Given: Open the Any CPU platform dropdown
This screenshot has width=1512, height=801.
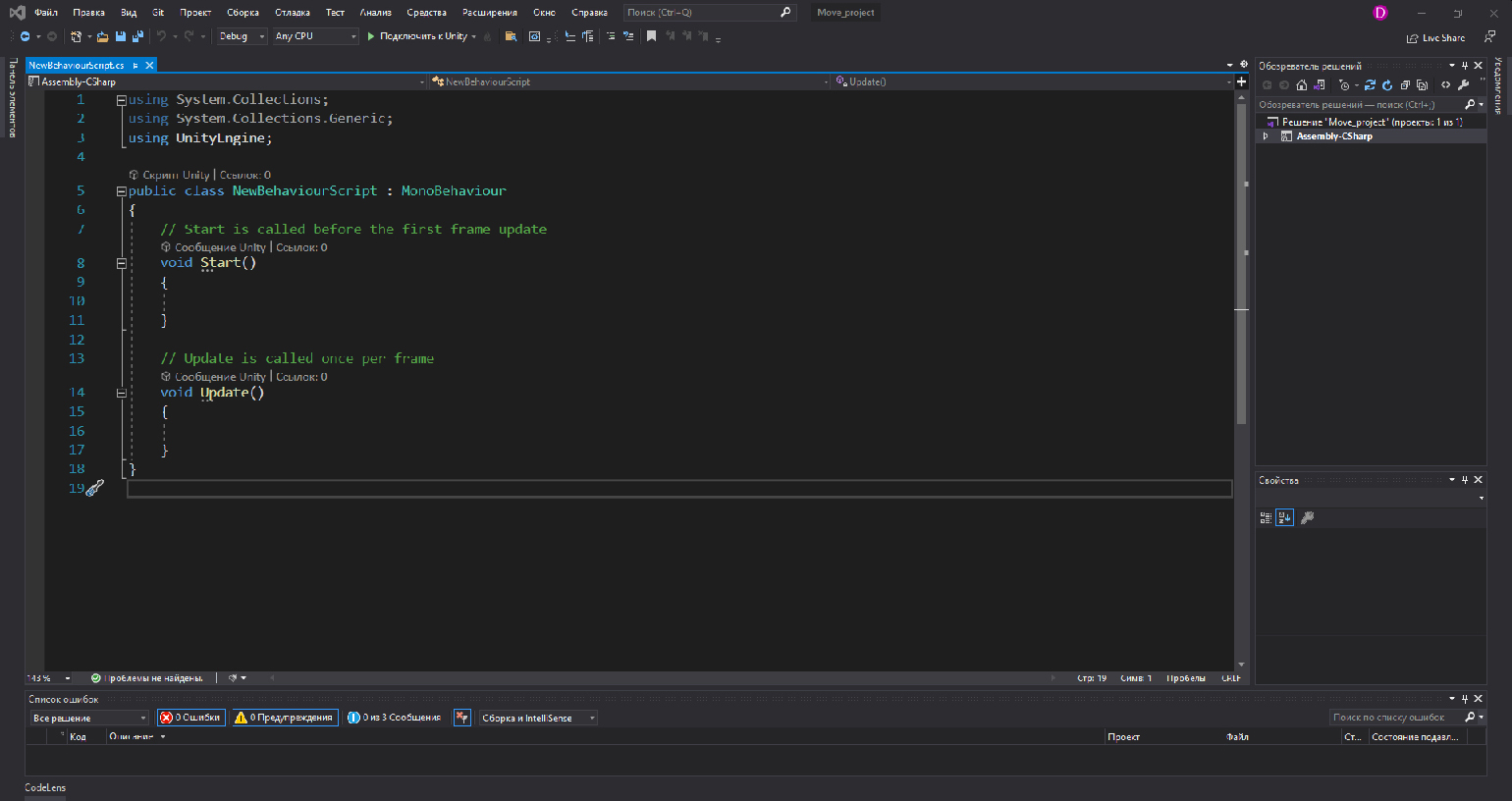Looking at the screenshot, I should [x=315, y=36].
